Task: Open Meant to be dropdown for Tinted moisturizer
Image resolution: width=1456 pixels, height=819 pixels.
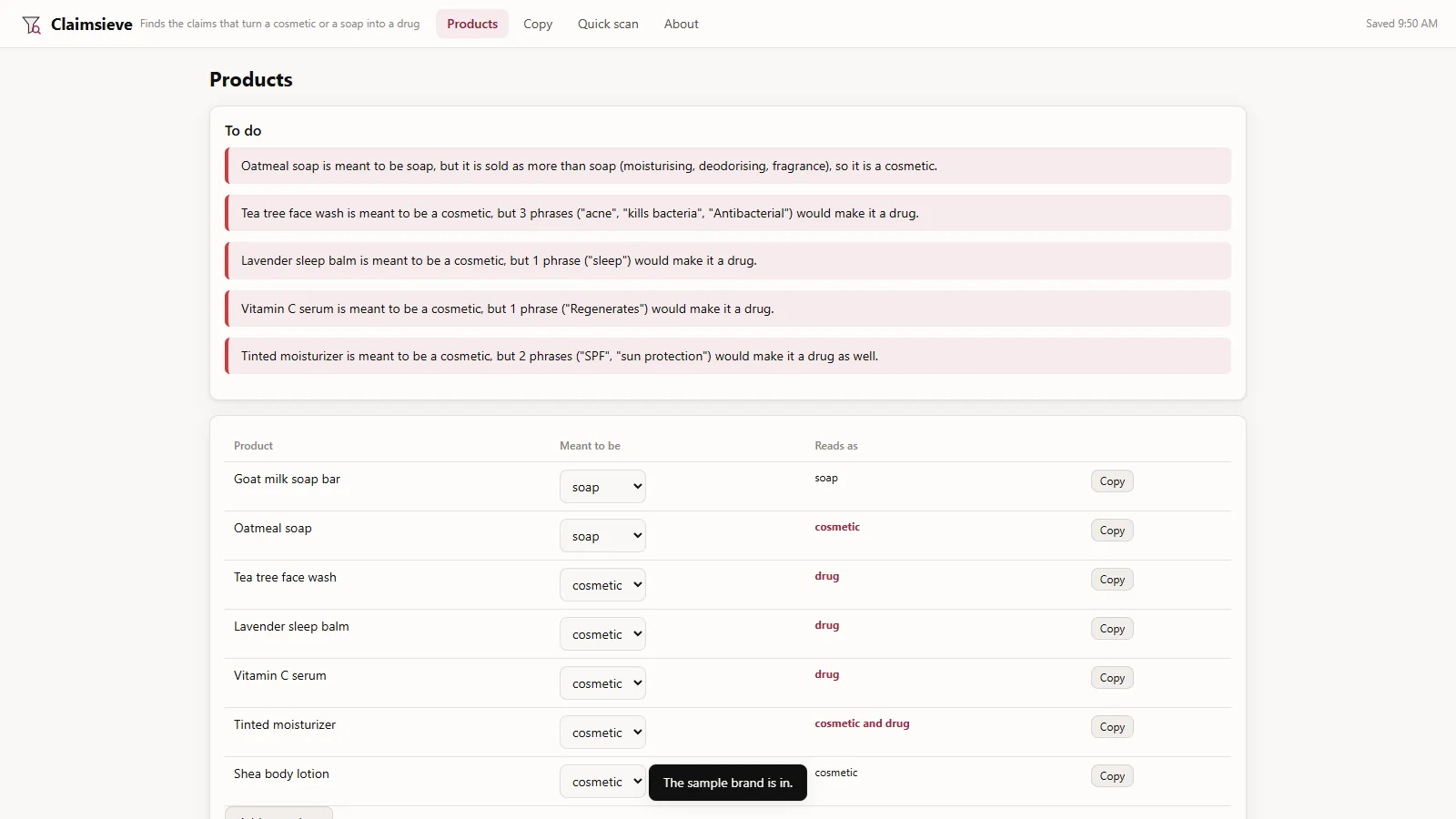Action: tap(602, 733)
